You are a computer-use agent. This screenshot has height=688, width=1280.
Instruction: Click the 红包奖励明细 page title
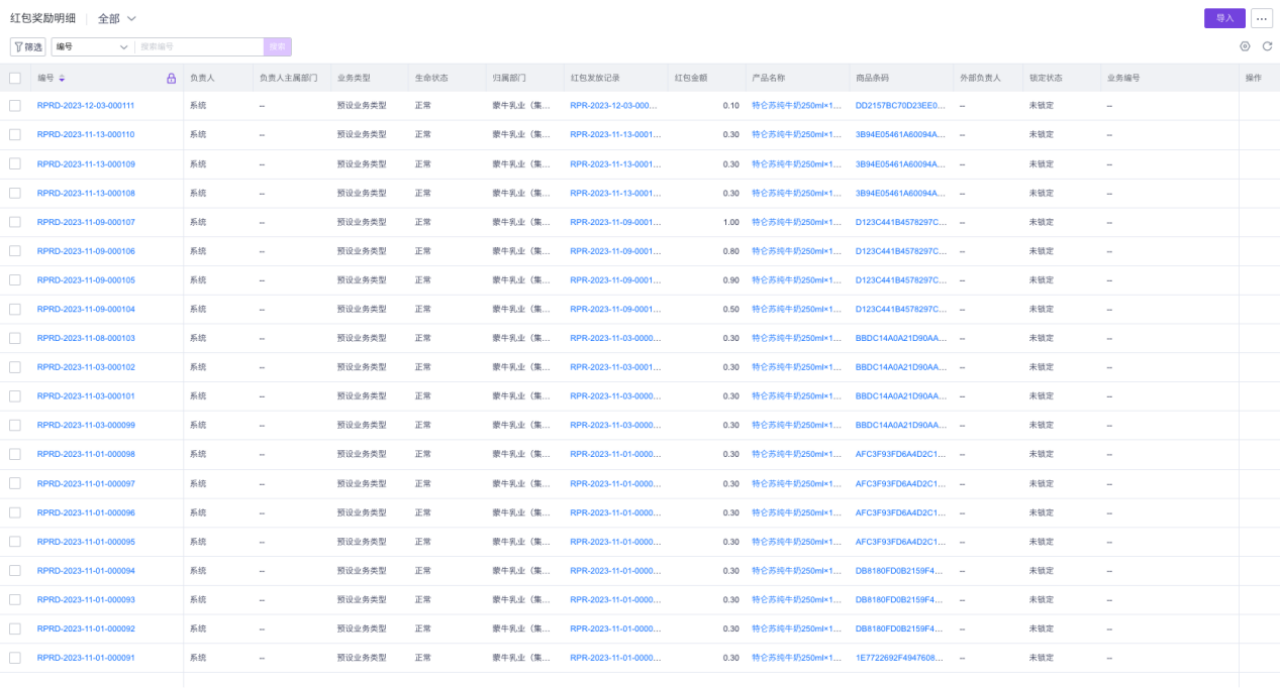coord(43,18)
